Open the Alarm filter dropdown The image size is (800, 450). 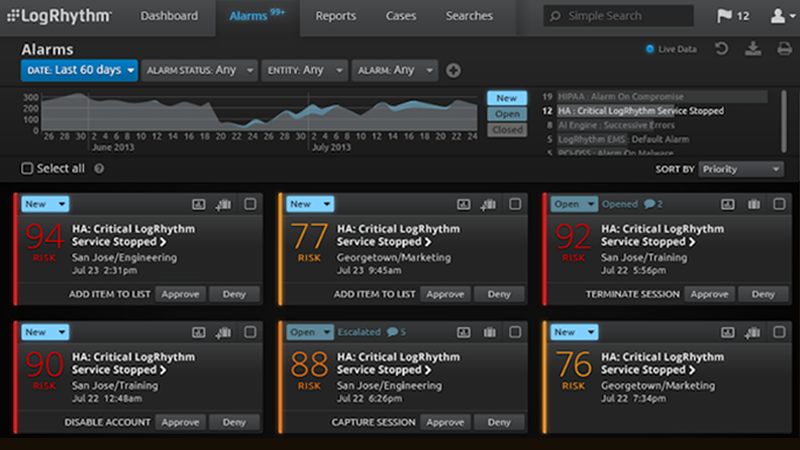[x=394, y=70]
